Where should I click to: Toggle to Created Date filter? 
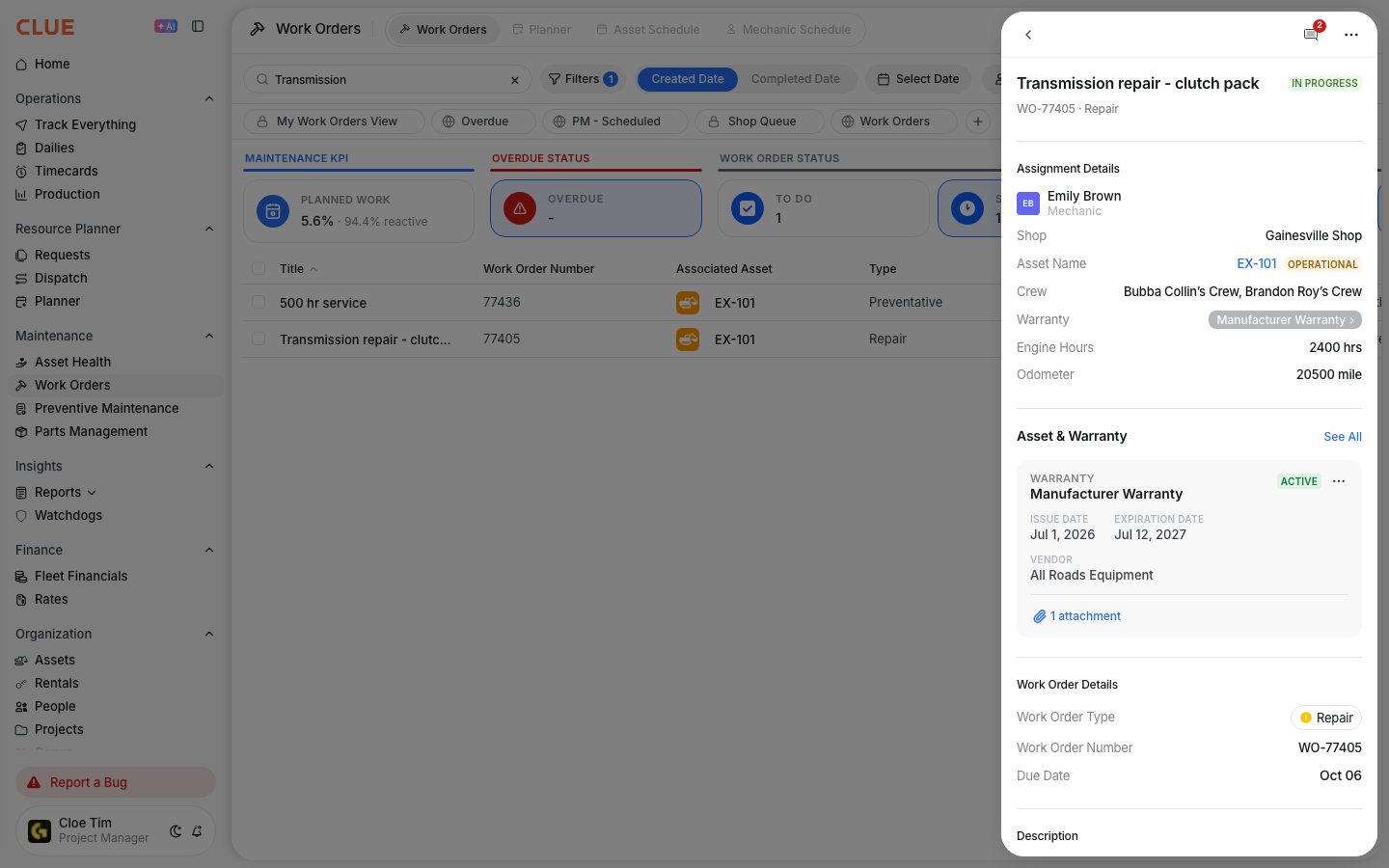coord(688,79)
